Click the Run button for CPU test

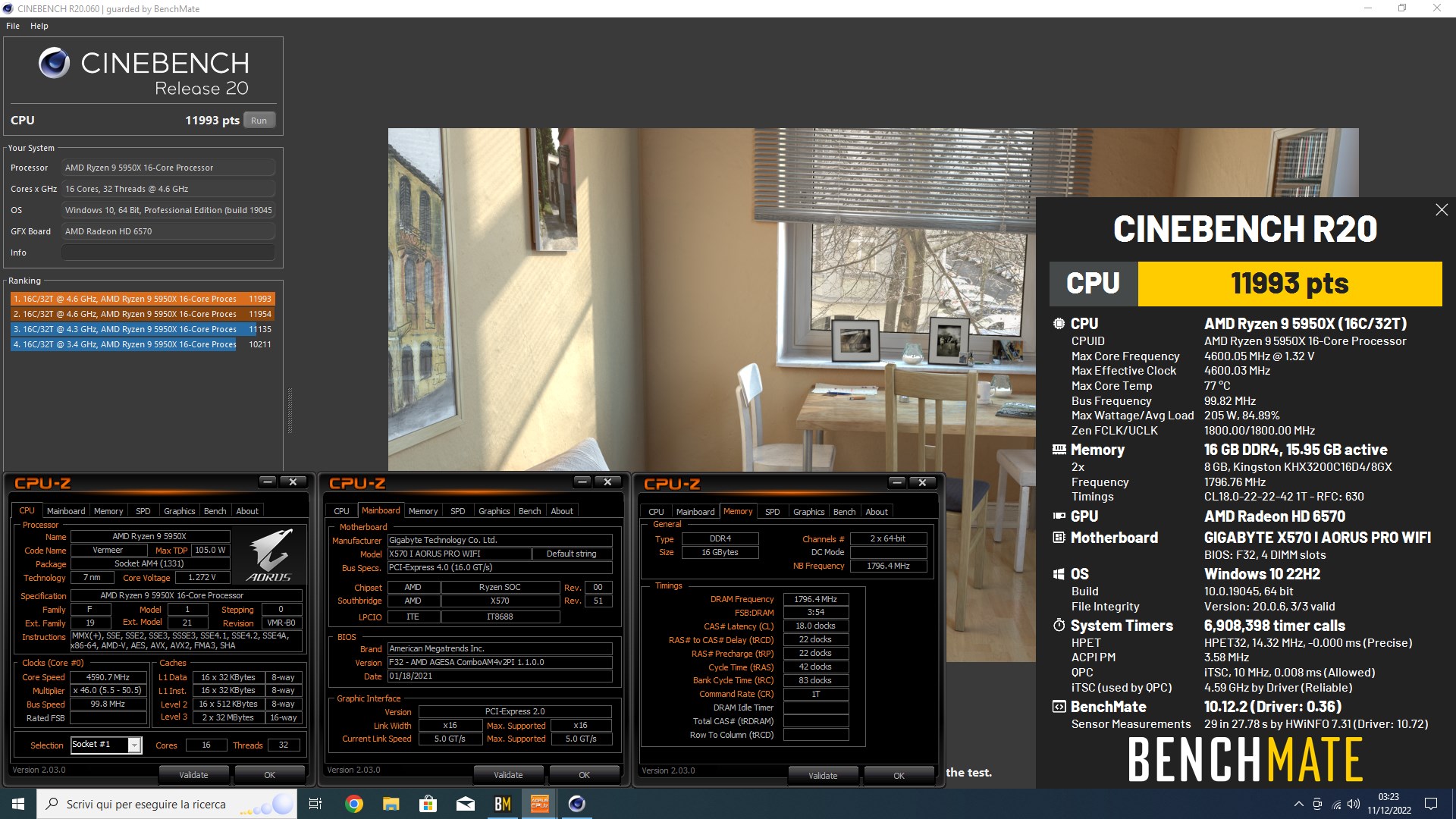(259, 121)
